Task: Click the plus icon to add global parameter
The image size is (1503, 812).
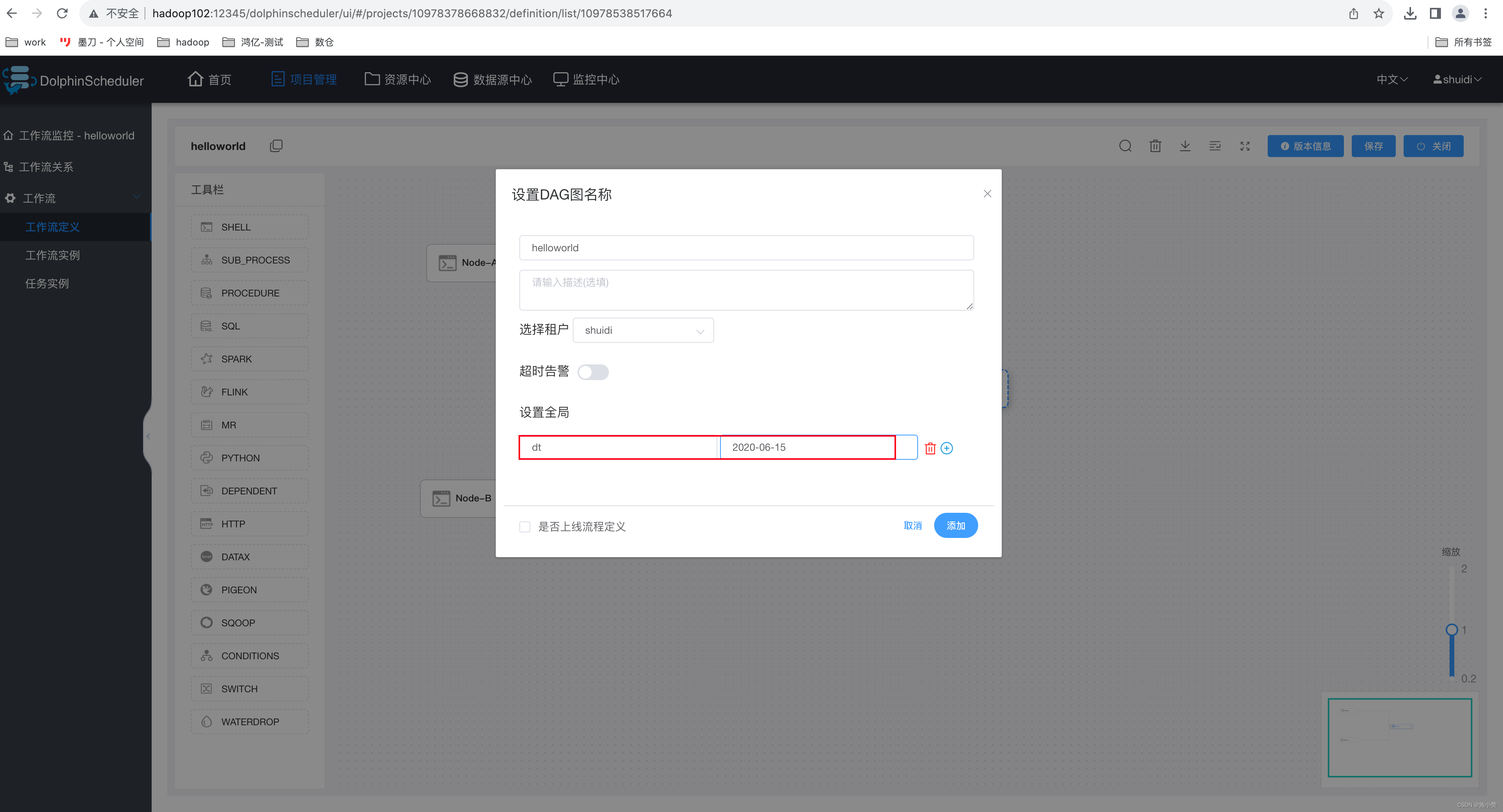Action: click(x=946, y=448)
